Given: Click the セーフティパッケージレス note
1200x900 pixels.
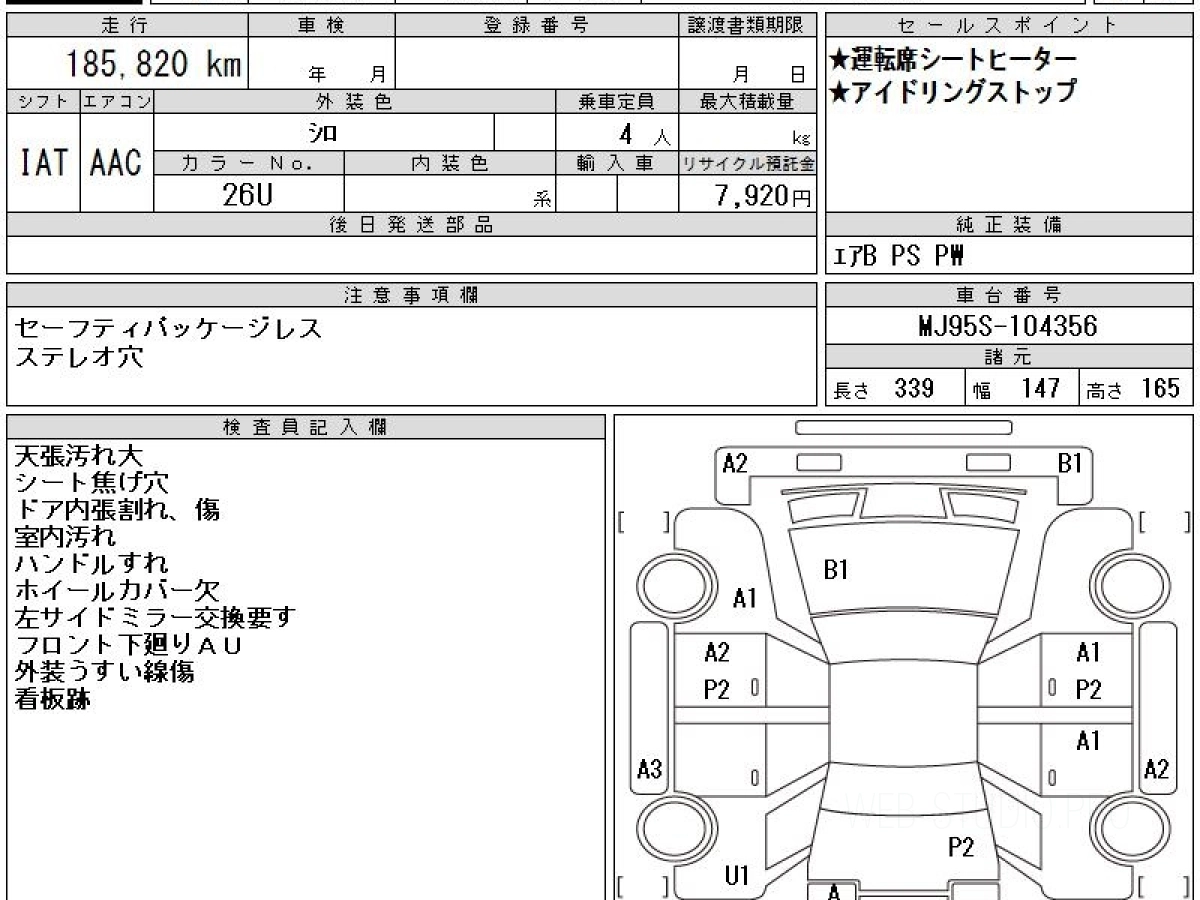Looking at the screenshot, I should coord(168,329).
